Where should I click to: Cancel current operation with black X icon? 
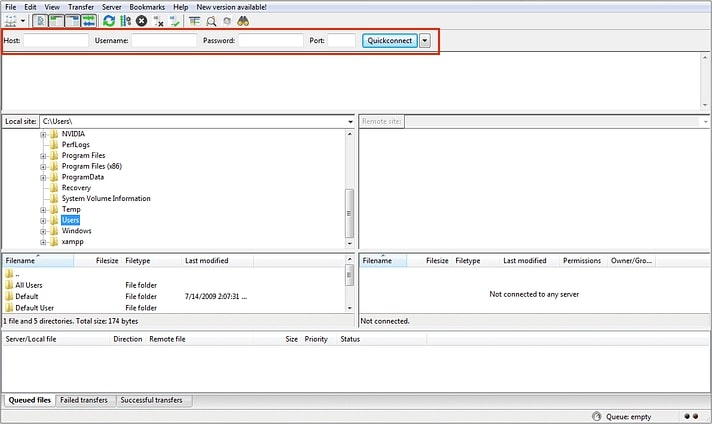[142, 21]
